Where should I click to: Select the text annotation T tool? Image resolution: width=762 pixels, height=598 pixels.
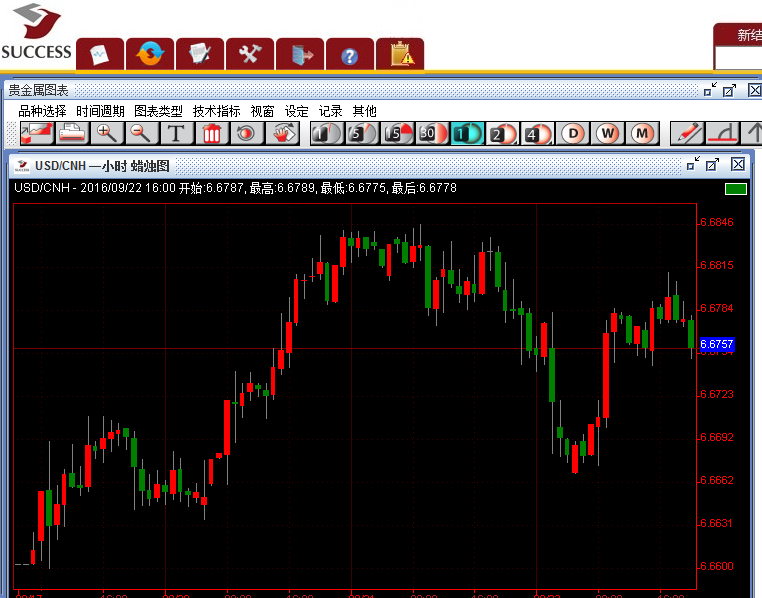click(176, 133)
